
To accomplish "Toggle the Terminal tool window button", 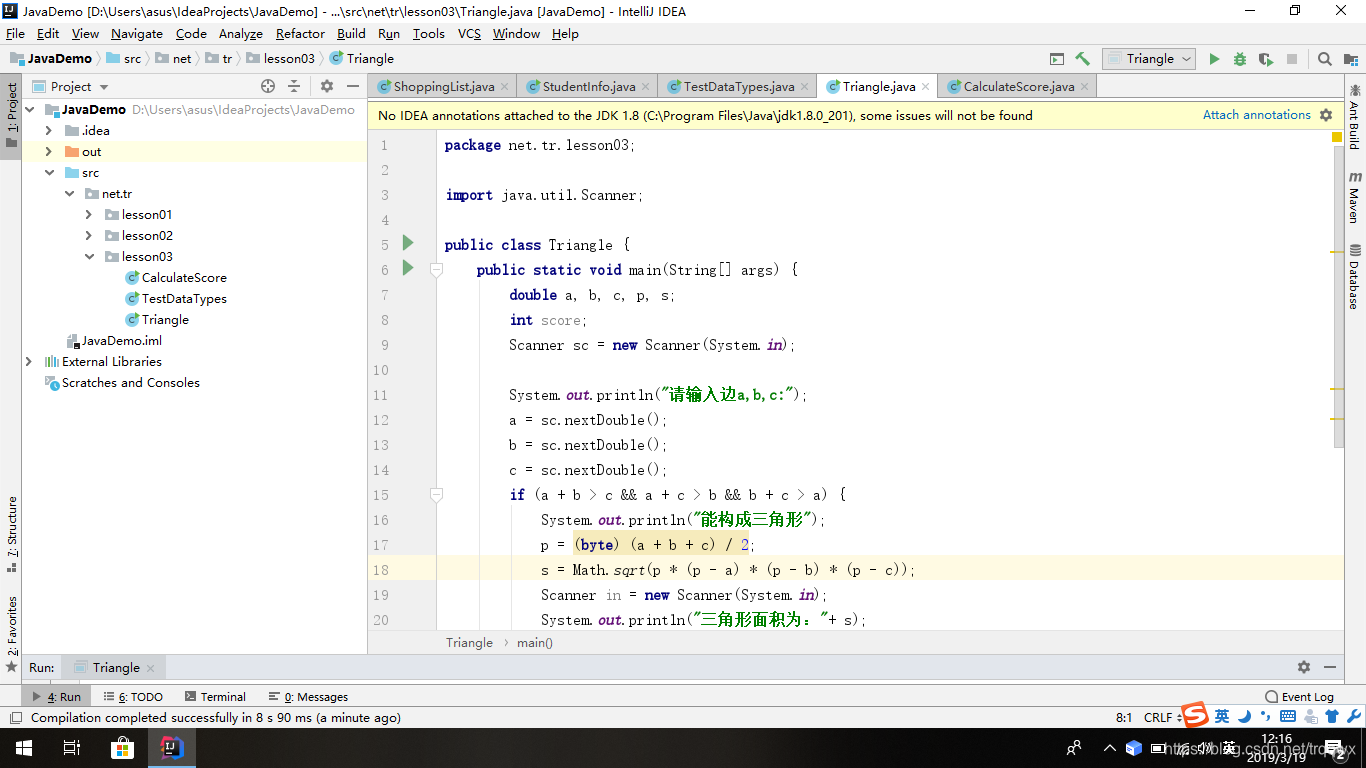I will [x=215, y=697].
